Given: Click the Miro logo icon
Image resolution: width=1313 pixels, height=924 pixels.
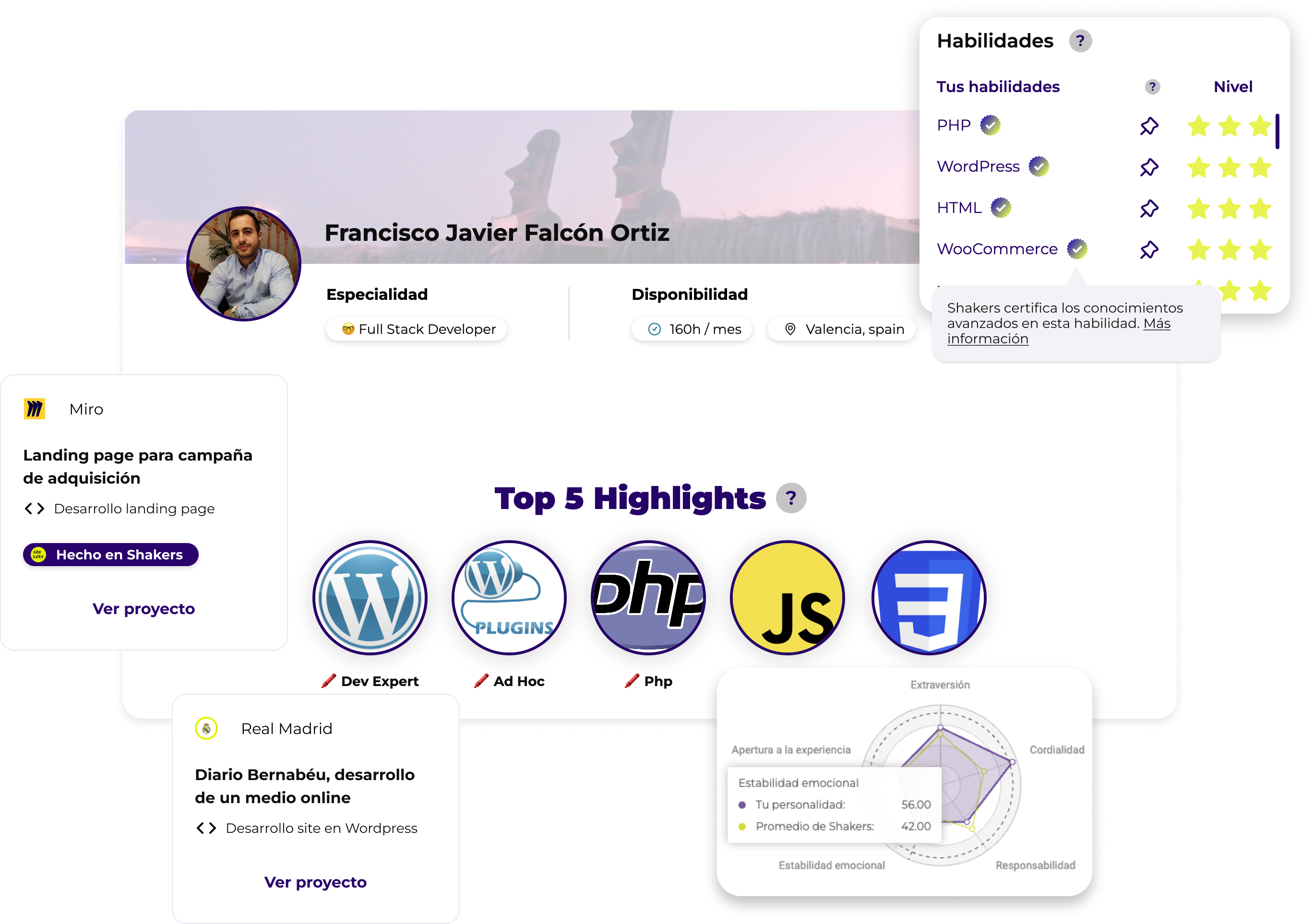Looking at the screenshot, I should coord(34,409).
